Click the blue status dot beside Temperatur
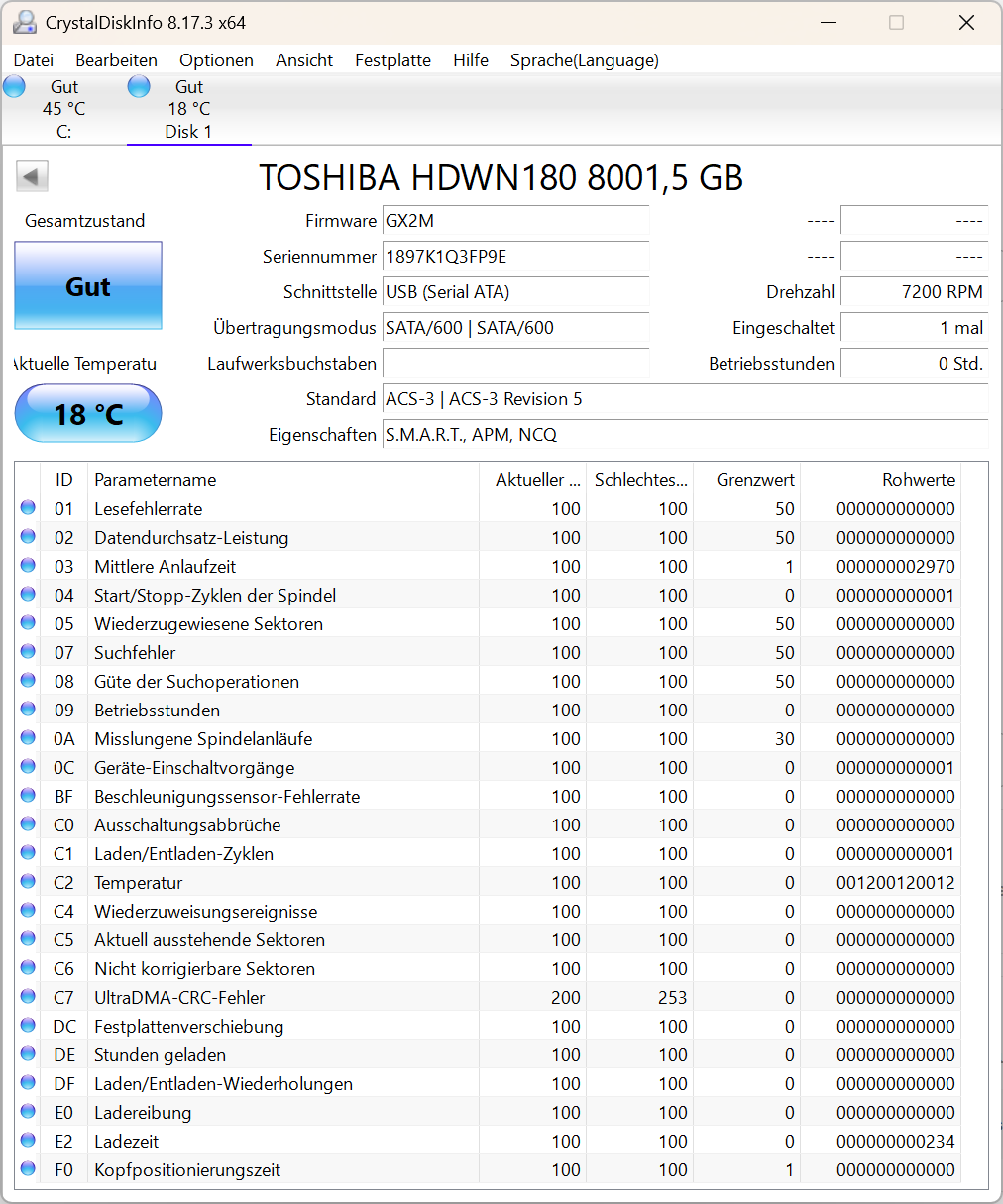 pos(27,882)
